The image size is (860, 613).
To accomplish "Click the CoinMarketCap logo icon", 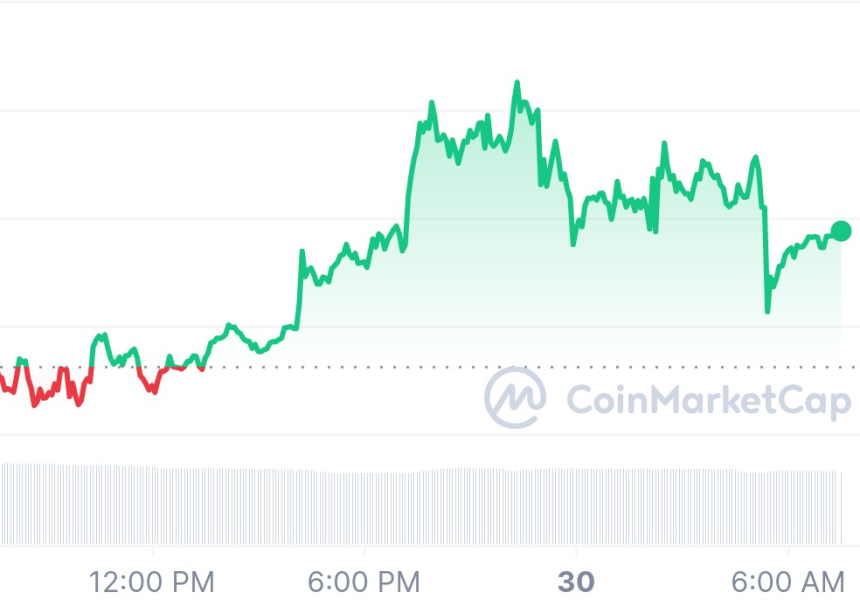I will (515, 397).
